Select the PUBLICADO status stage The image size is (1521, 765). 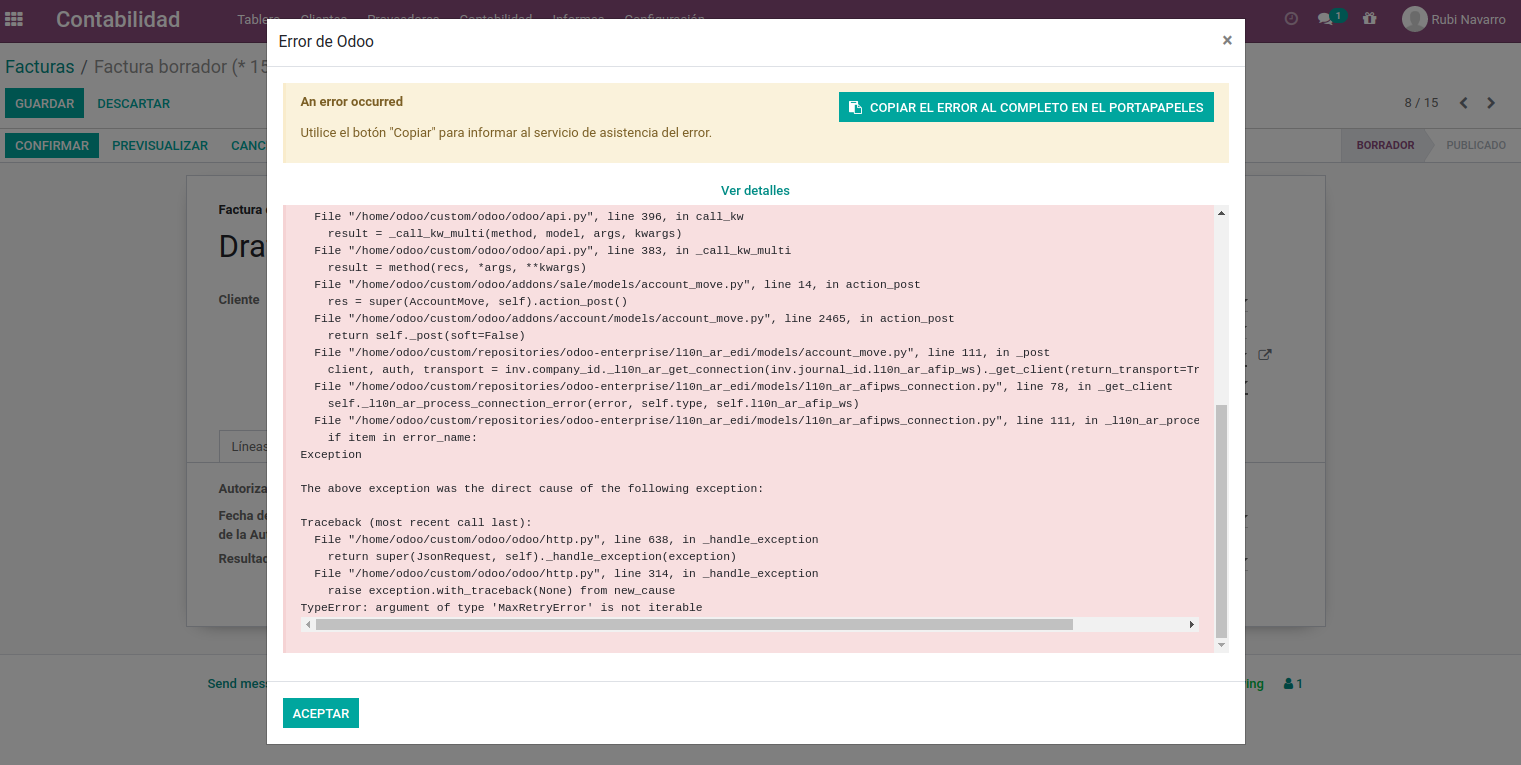tap(1476, 145)
